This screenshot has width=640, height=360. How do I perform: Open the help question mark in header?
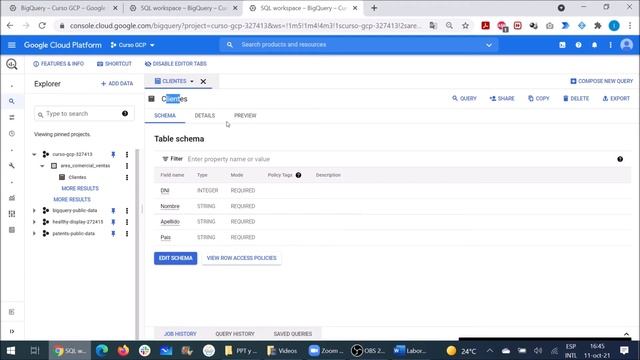(x=578, y=45)
